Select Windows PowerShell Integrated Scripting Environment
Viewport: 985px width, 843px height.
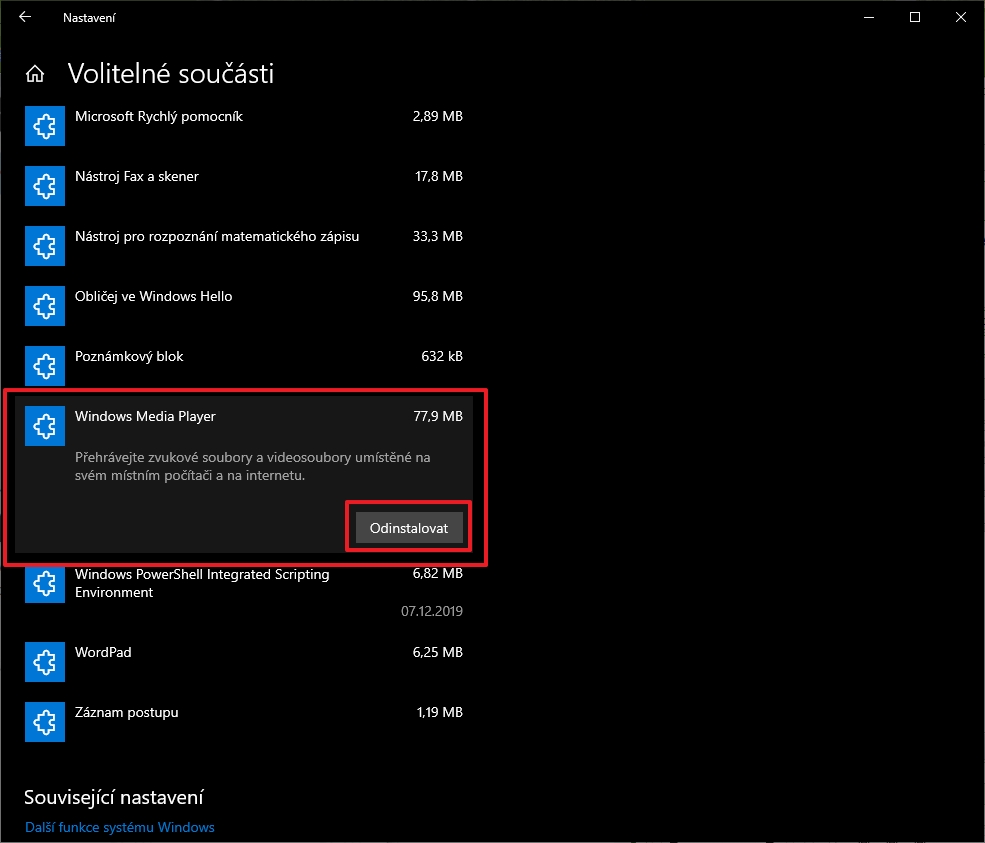[x=202, y=583]
